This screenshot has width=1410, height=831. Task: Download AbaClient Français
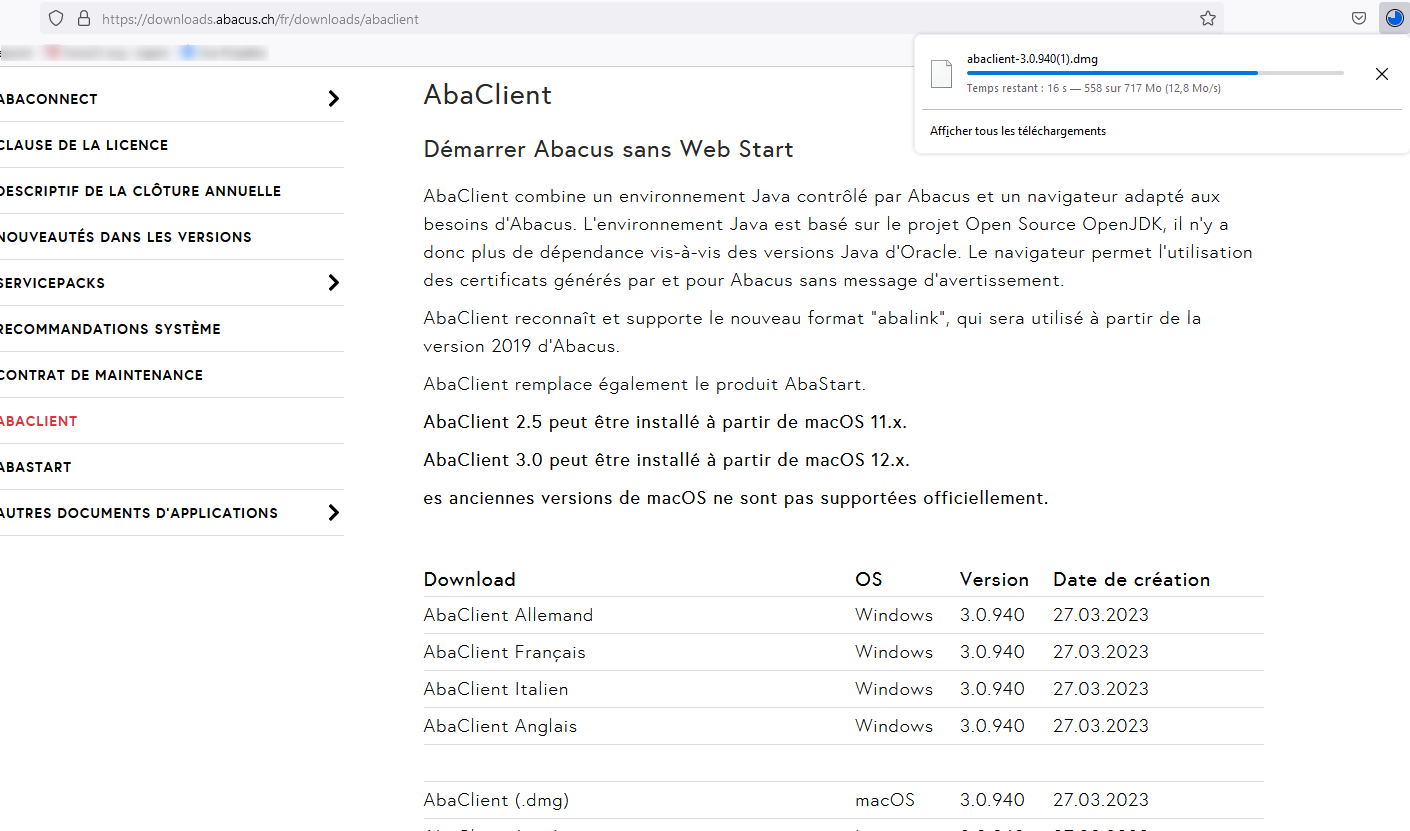505,652
